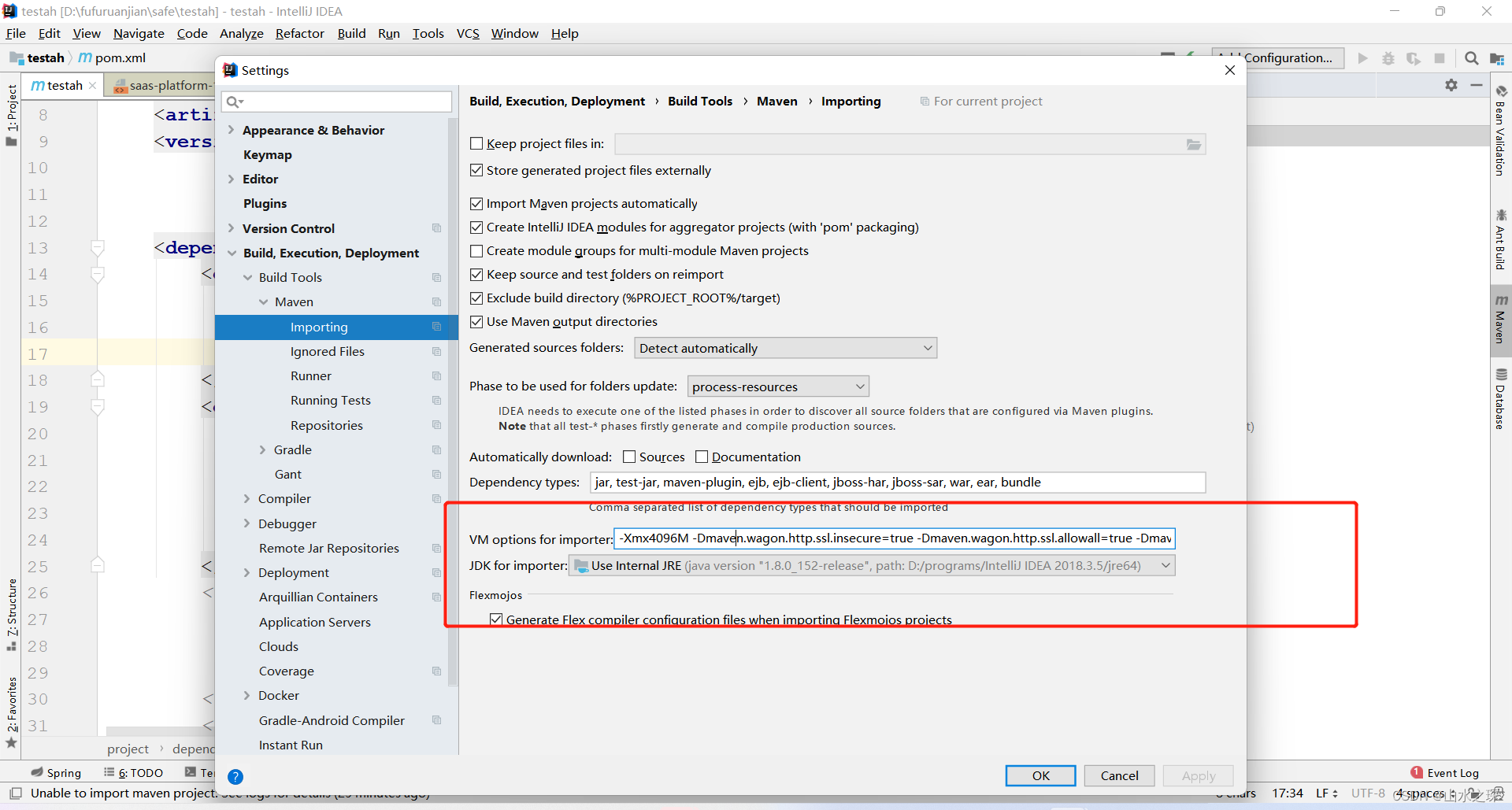Click the settings search input field
1512x810 pixels.
pos(337,102)
